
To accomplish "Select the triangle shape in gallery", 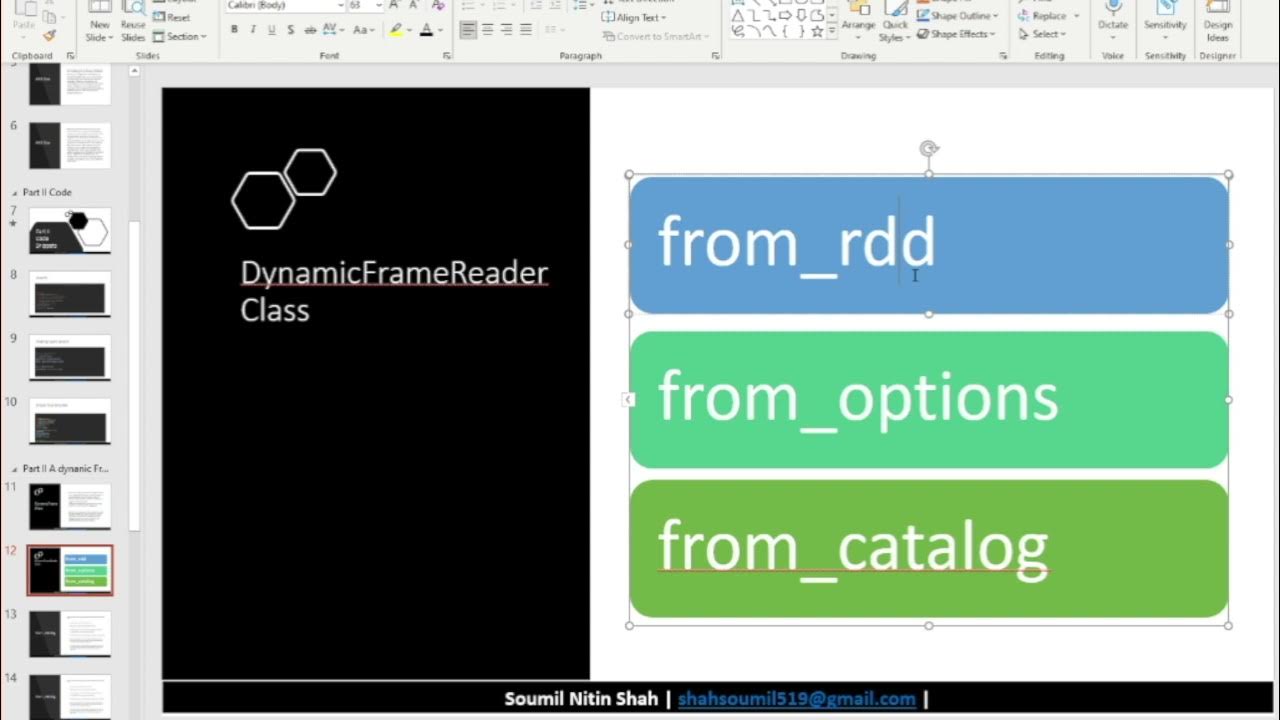I will tap(738, 16).
